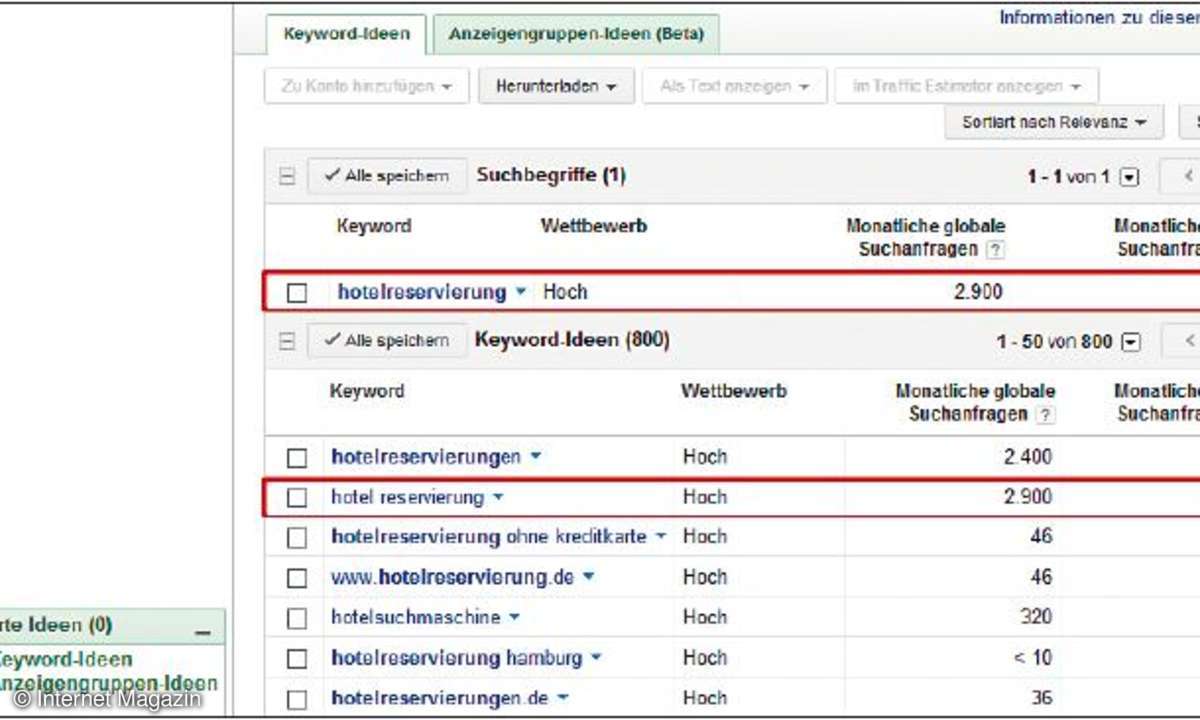Click Alle speichern in Suchbegriffe section
This screenshot has width=1200, height=720.
386,176
